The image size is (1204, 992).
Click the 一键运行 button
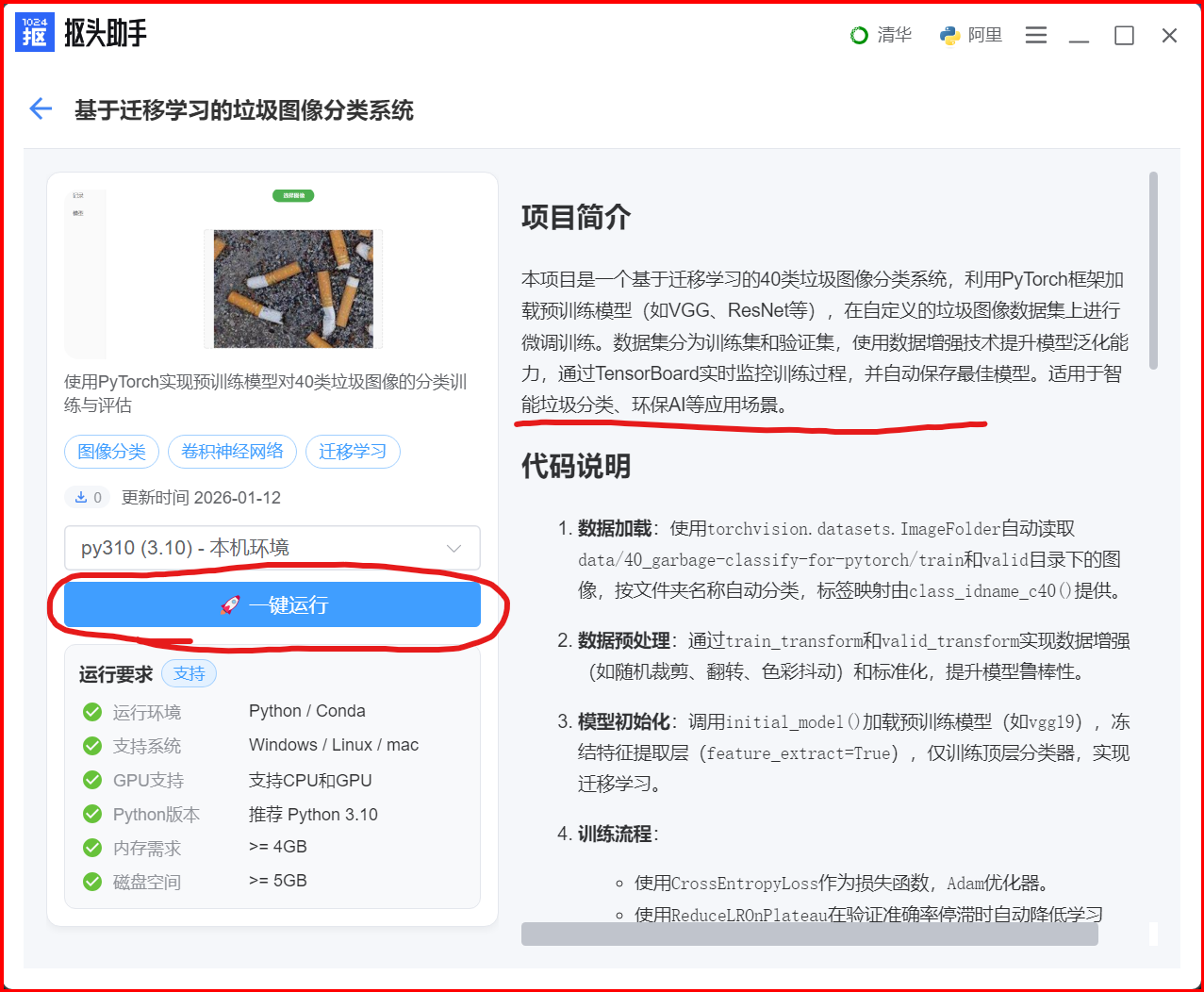pyautogui.click(x=272, y=604)
